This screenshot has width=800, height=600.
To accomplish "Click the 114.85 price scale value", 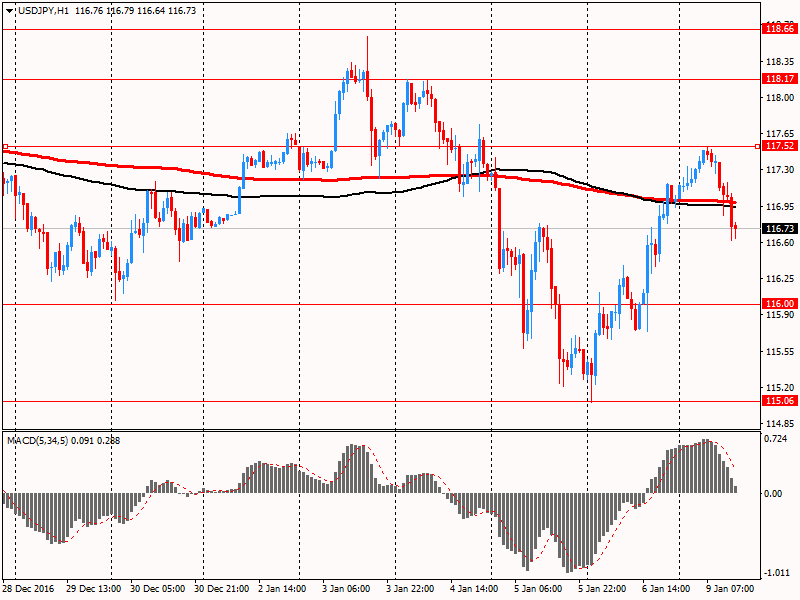I will coord(780,423).
